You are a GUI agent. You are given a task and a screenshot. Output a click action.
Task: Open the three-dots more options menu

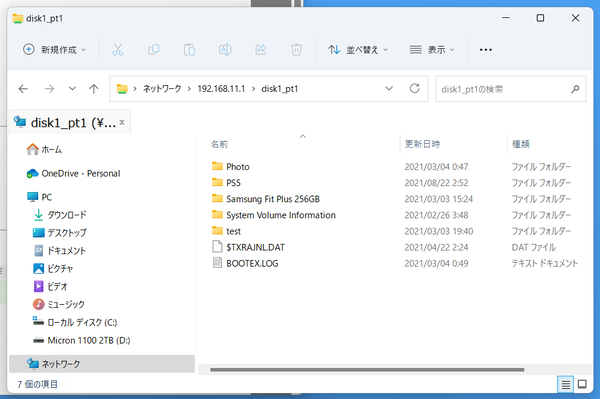(x=486, y=50)
